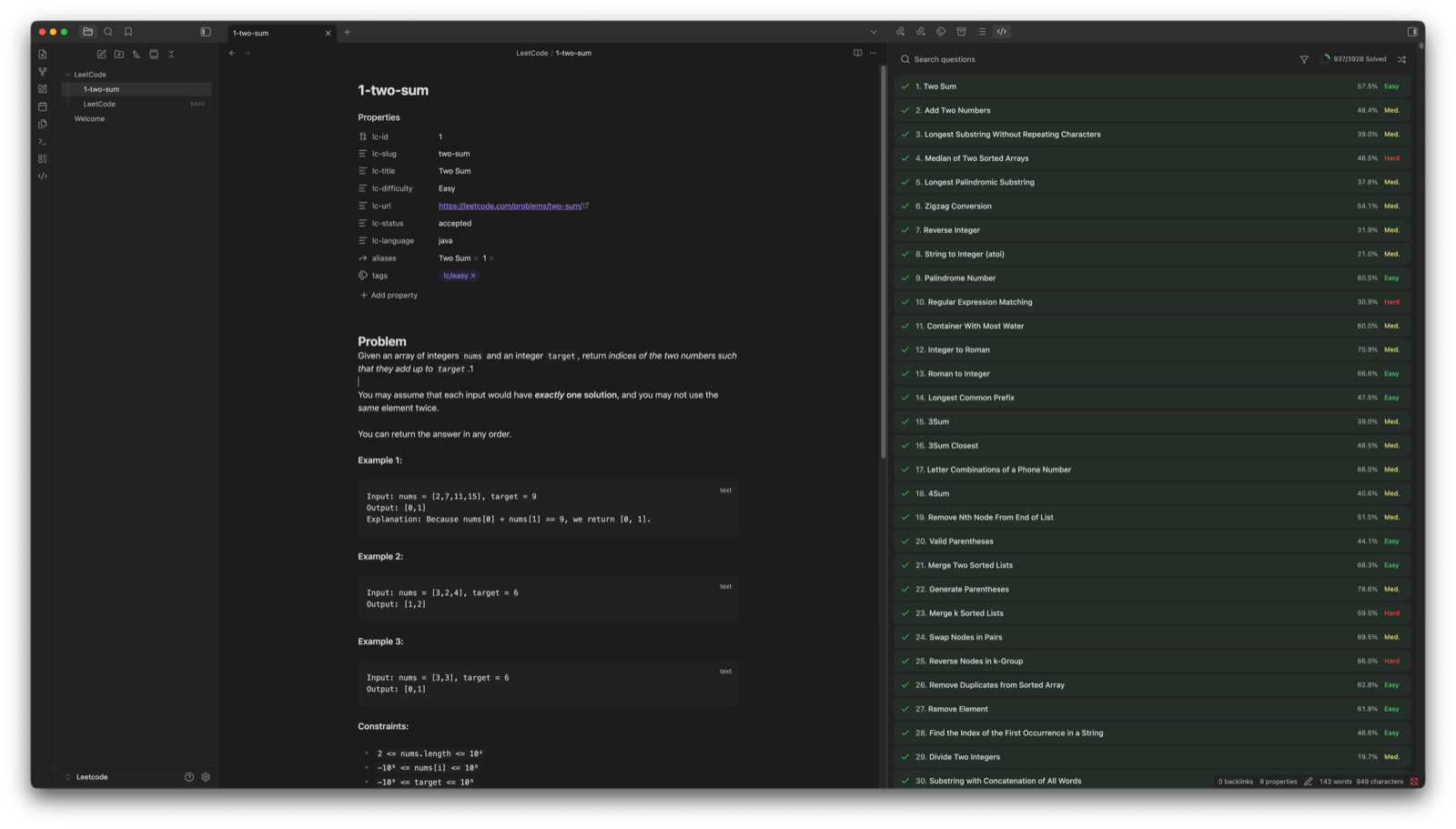Image resolution: width=1456 pixels, height=829 pixels.
Task: Open question 4. Median of Two Sorted Arrays
Action: pyautogui.click(x=1151, y=158)
